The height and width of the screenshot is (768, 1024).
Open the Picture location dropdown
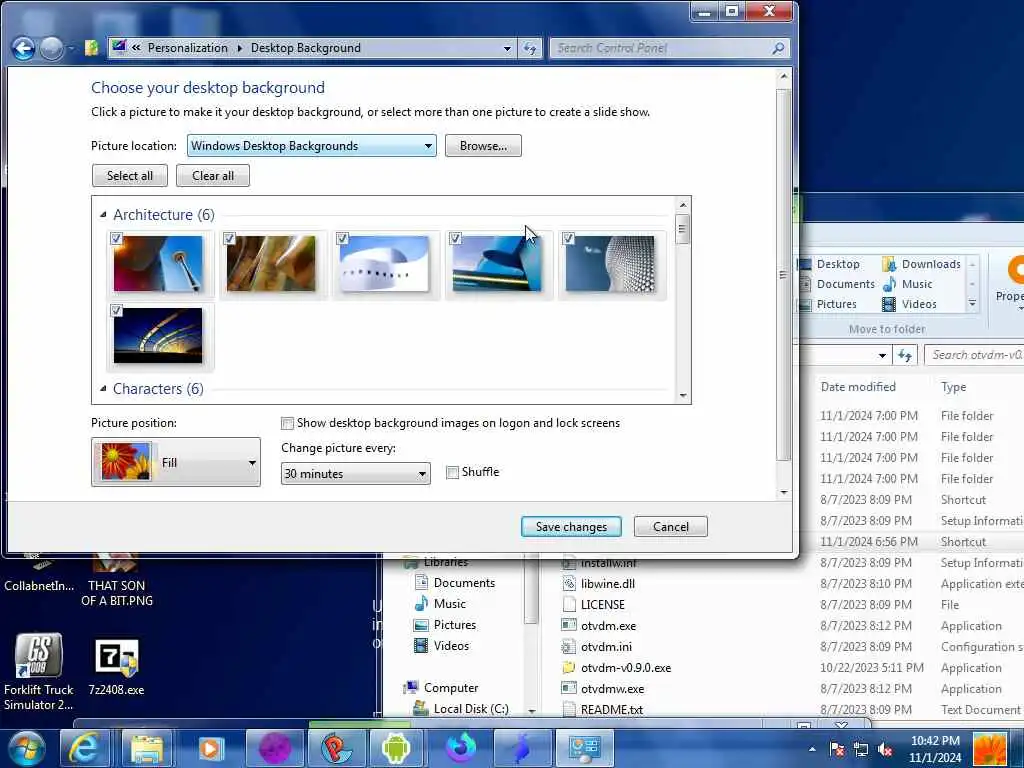312,146
